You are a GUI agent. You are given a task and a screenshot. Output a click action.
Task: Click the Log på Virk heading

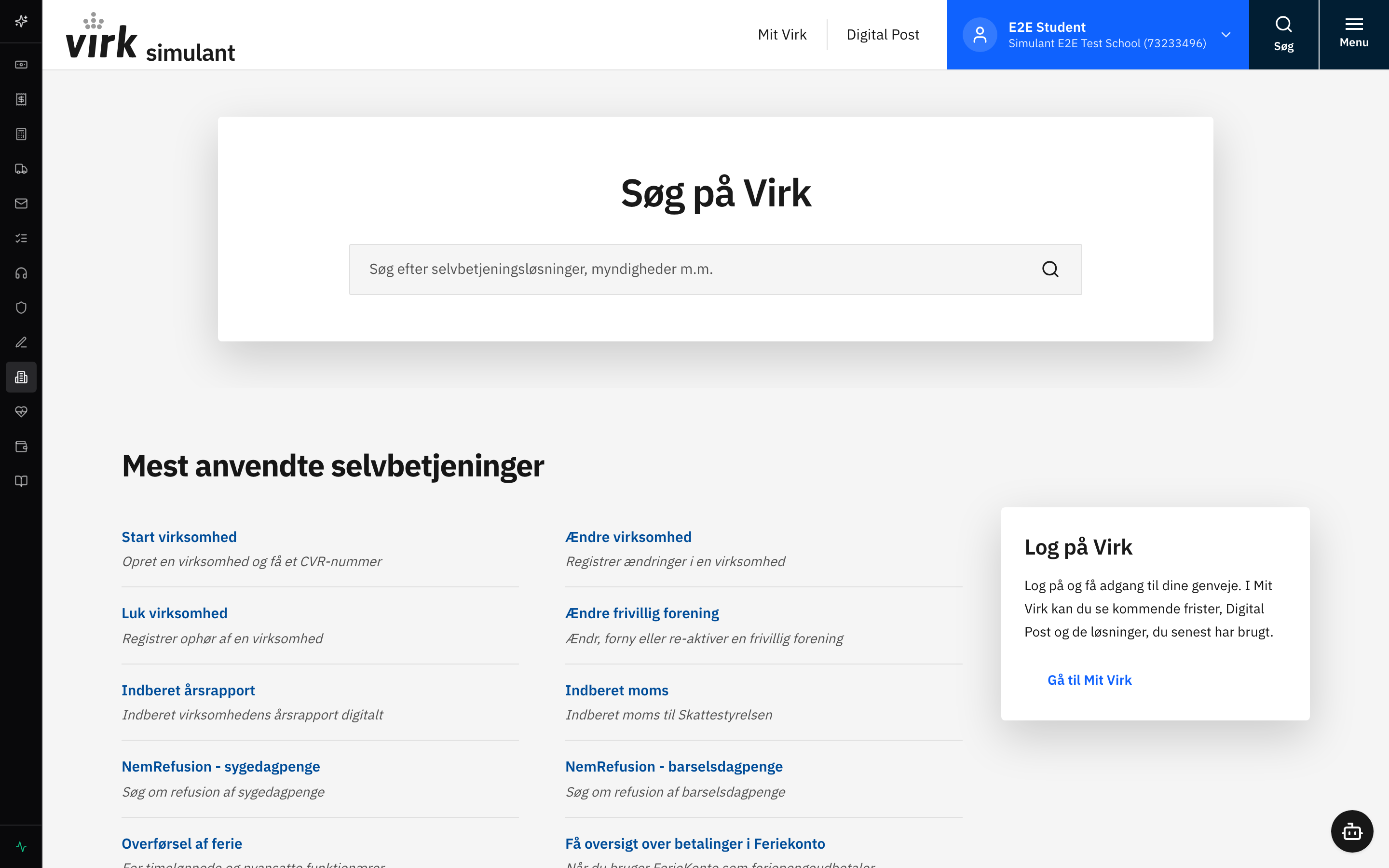point(1078,547)
